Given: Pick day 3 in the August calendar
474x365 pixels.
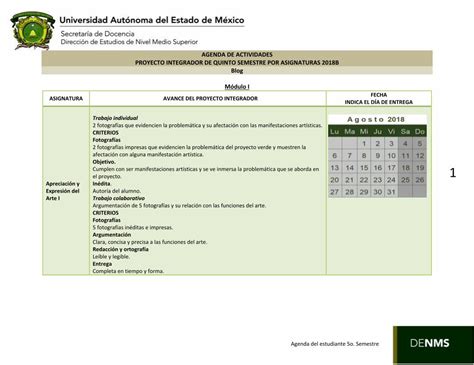Looking at the screenshot, I should coord(391,144).
